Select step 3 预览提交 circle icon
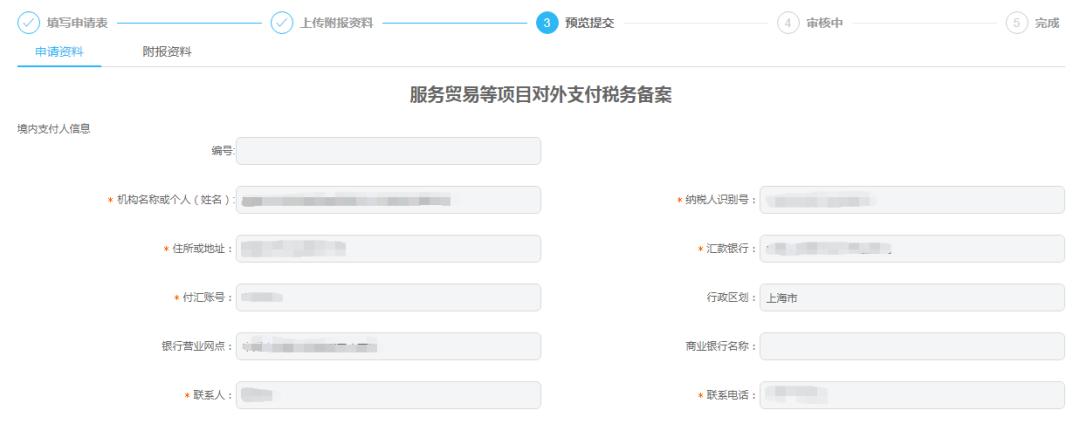 coord(547,23)
